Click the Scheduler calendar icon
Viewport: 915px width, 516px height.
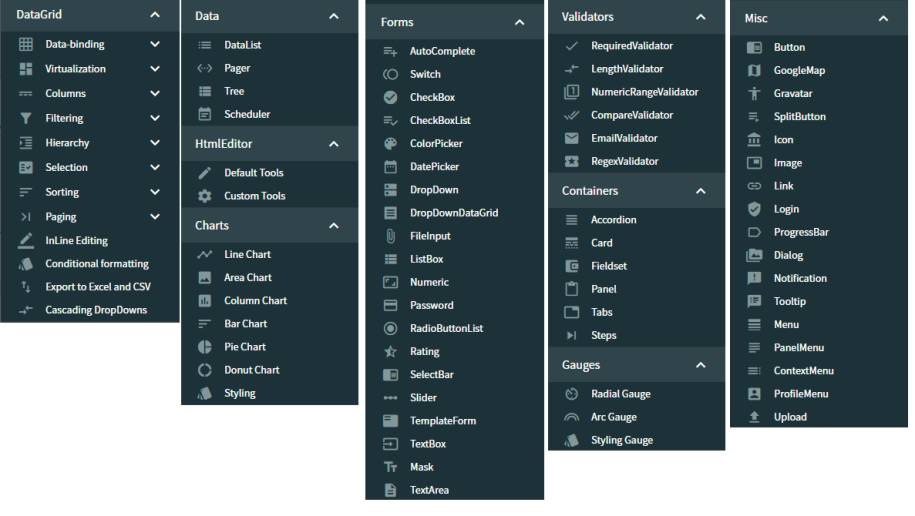pyautogui.click(x=205, y=114)
